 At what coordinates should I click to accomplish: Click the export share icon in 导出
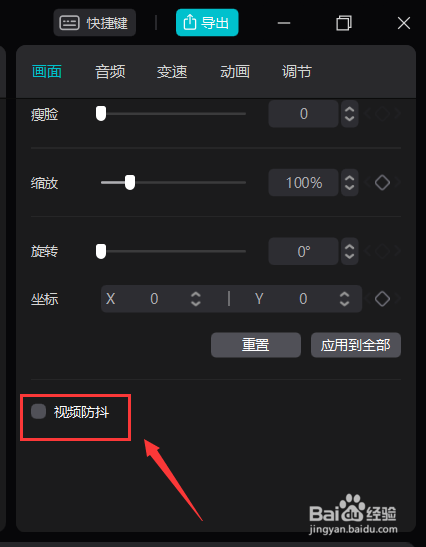click(x=190, y=23)
